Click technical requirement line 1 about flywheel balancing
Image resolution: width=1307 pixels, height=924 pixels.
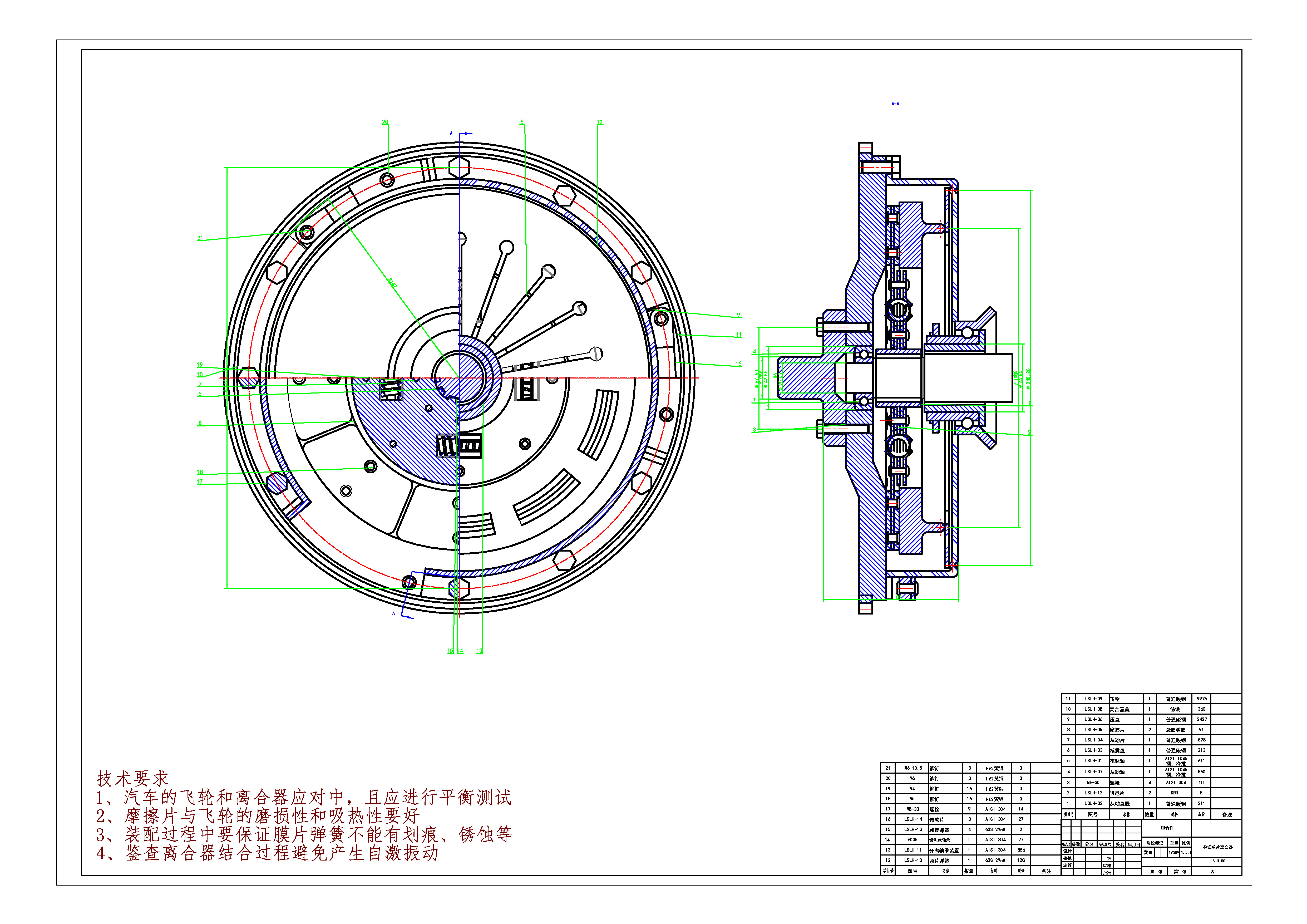point(304,798)
